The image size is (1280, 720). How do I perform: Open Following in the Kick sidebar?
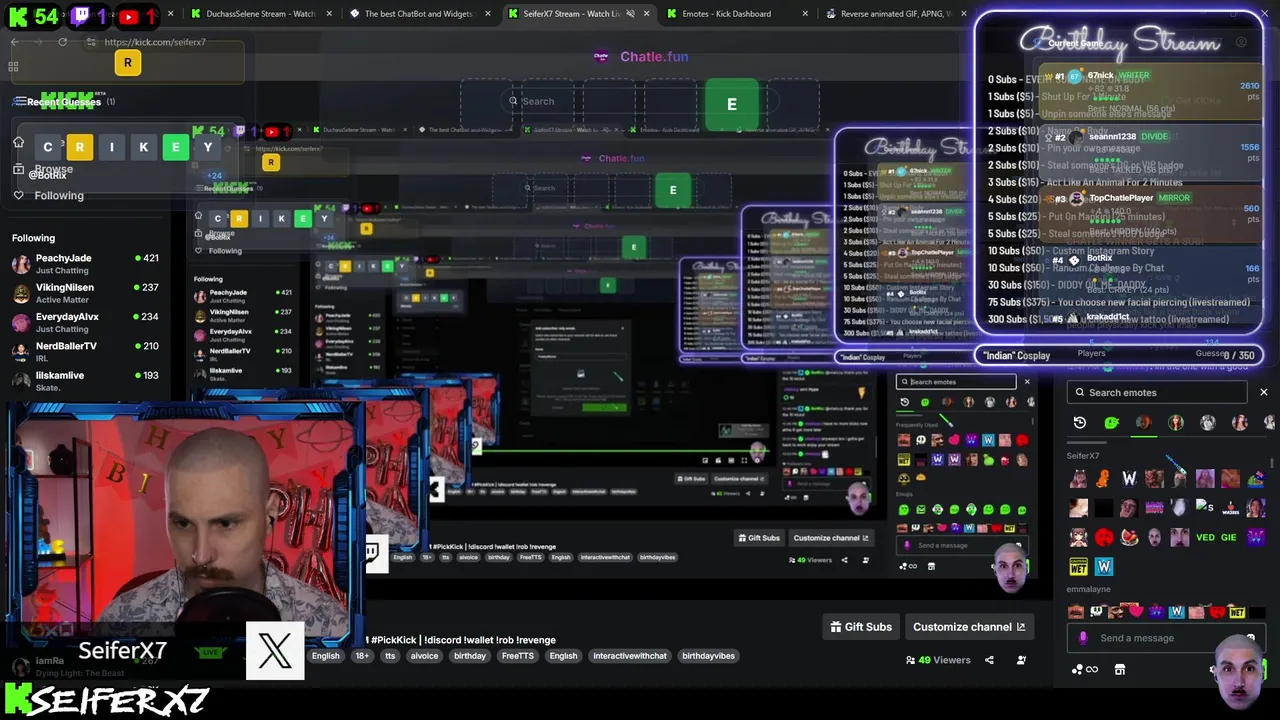[49, 196]
